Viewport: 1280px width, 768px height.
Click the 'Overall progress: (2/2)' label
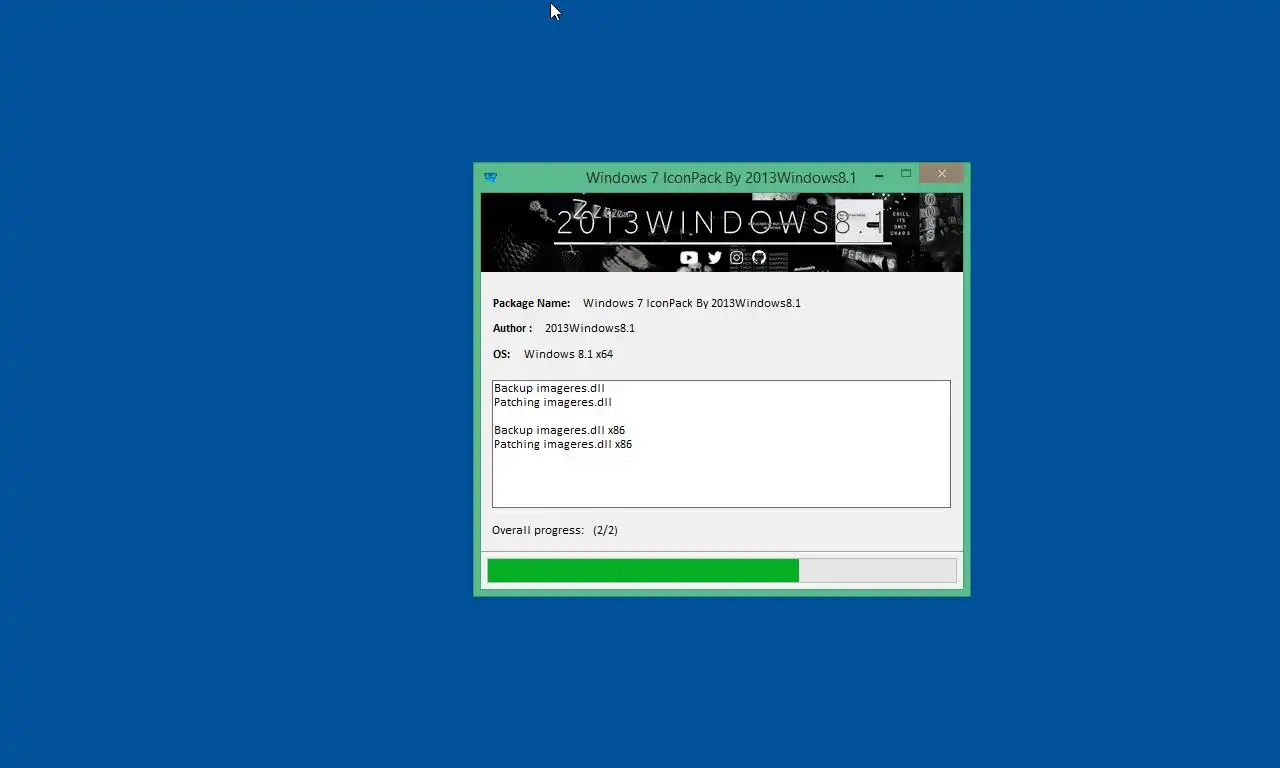pyautogui.click(x=555, y=530)
